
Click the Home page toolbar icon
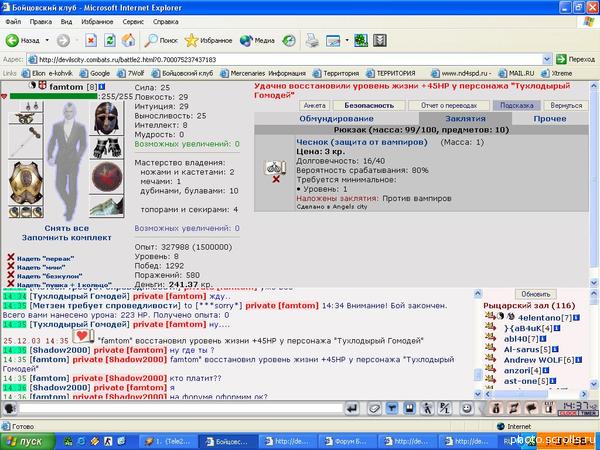click(x=129, y=40)
